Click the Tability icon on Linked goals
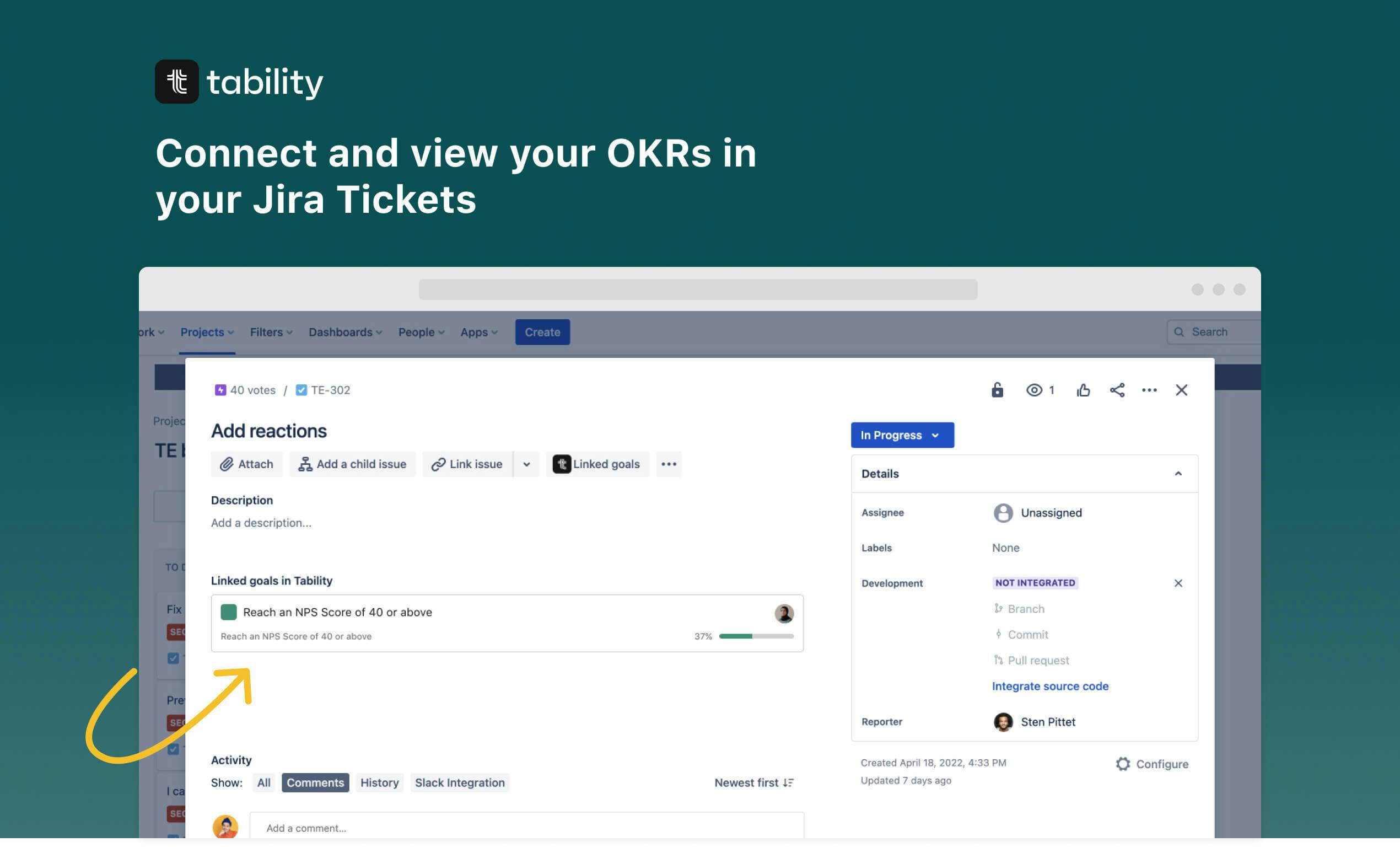This screenshot has height=847, width=1400. tap(561, 464)
